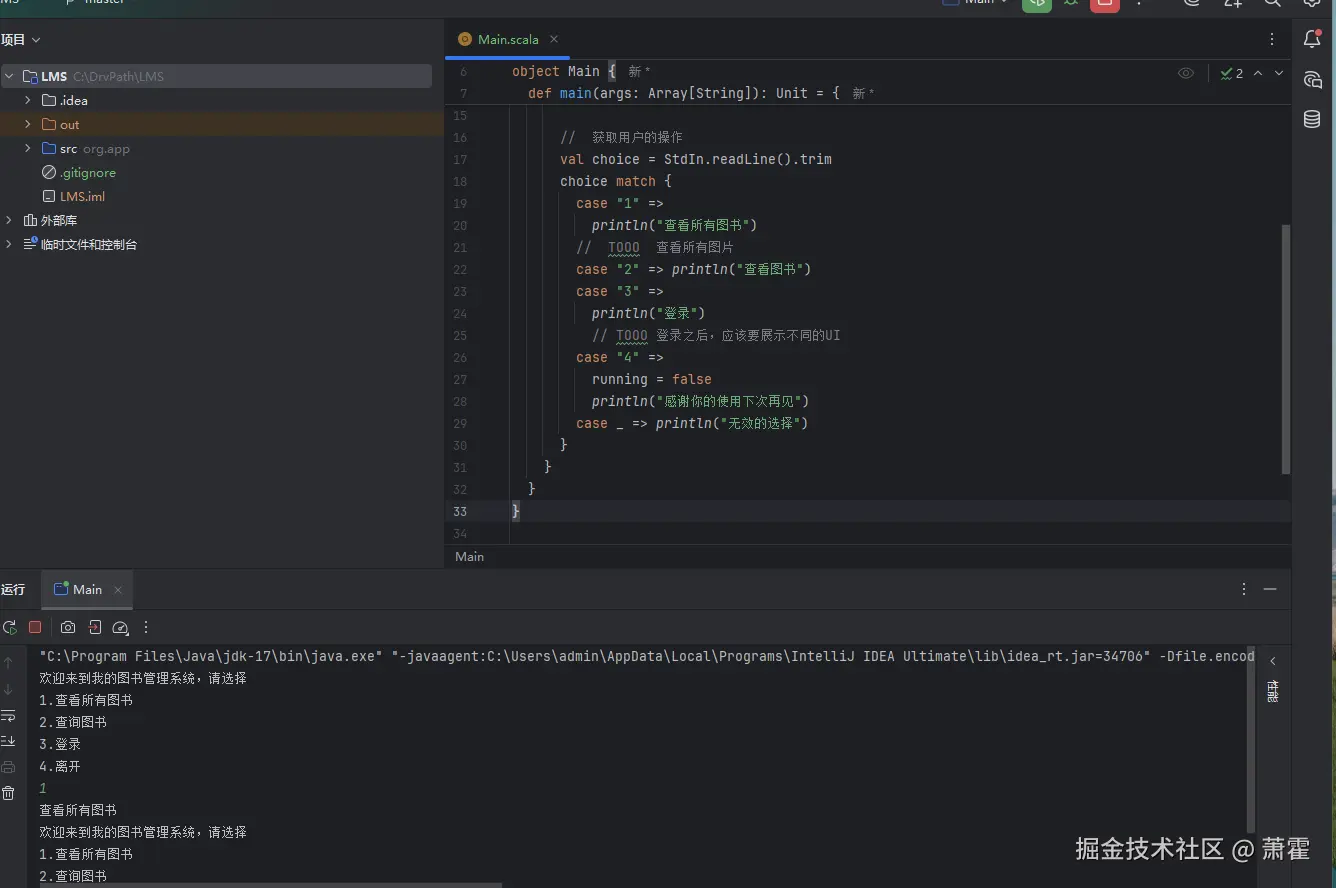Open the Database tool window

pos(1312,120)
